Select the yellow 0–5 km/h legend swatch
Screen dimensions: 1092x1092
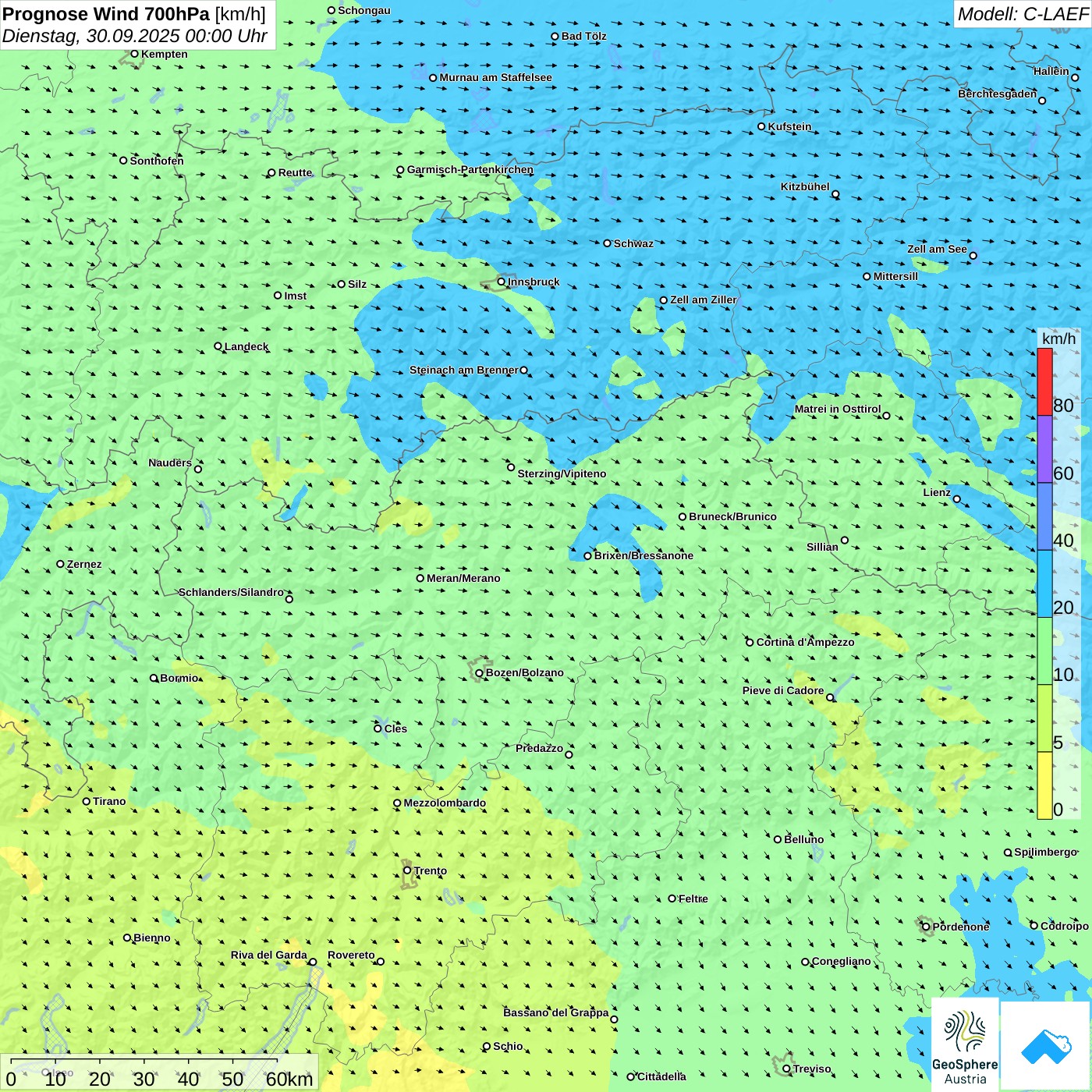(x=1044, y=785)
